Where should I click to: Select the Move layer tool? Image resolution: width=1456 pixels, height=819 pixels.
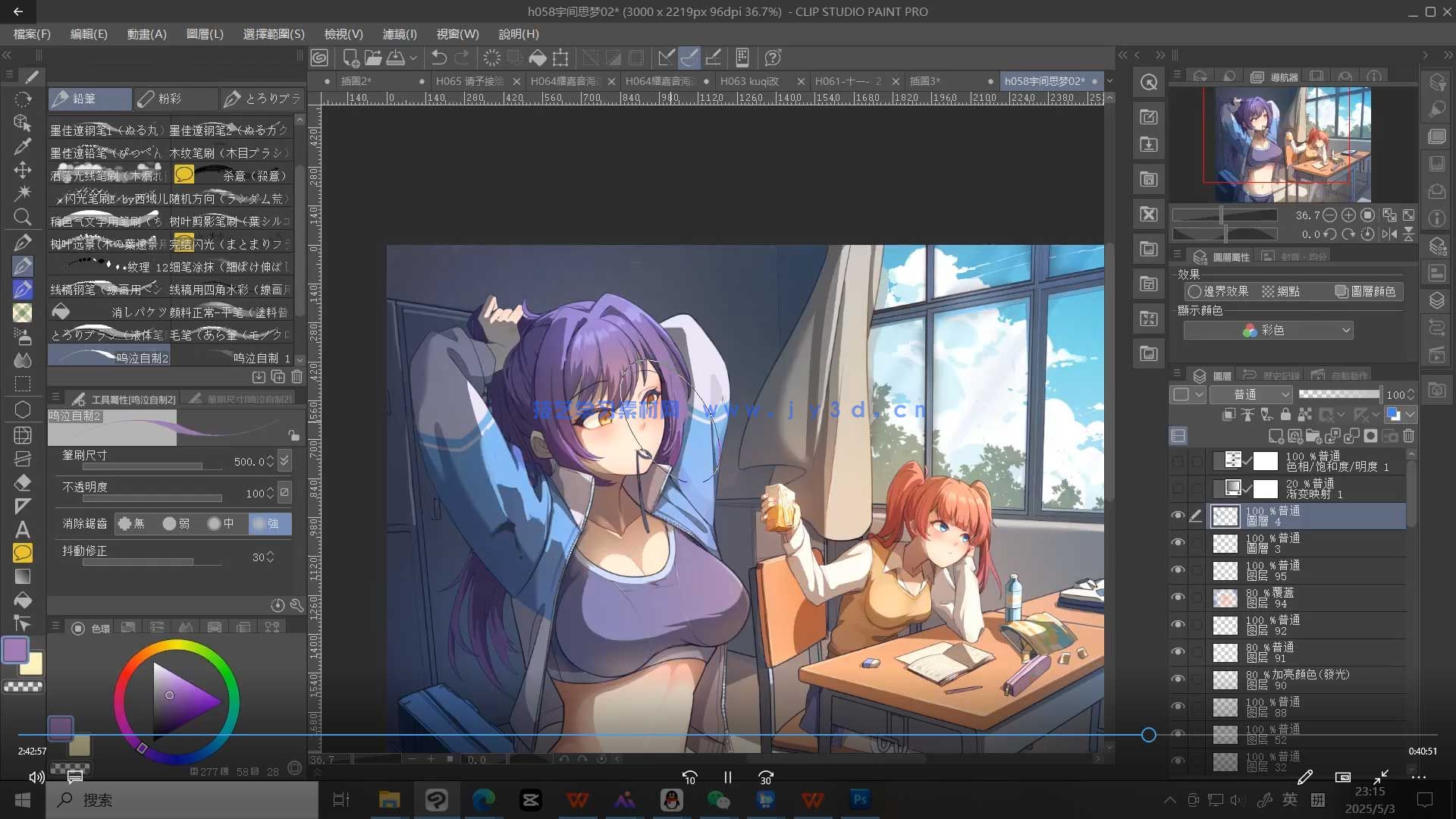point(23,170)
